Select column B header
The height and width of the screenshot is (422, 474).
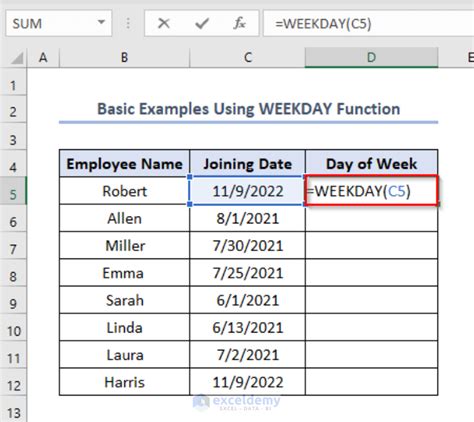(x=125, y=58)
